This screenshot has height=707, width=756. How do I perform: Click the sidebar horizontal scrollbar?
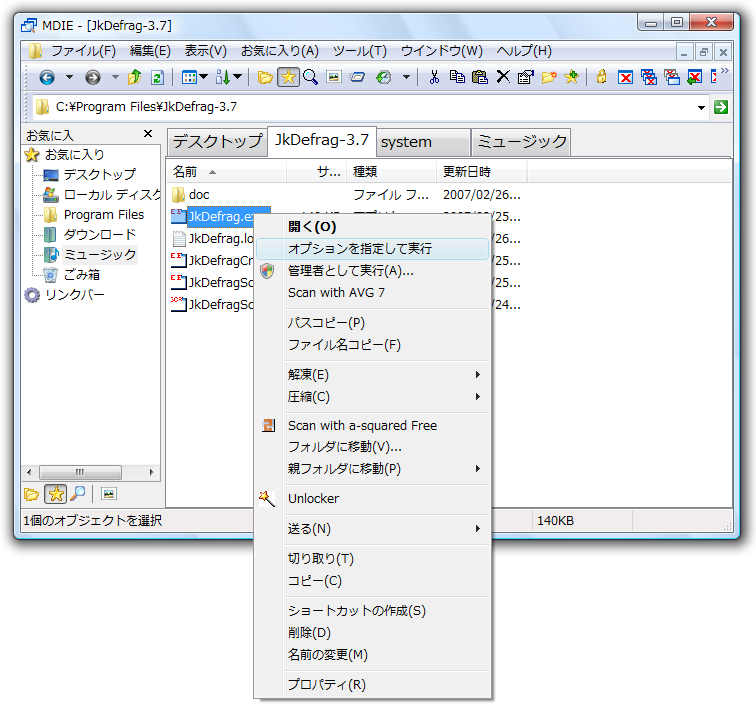tap(85, 472)
